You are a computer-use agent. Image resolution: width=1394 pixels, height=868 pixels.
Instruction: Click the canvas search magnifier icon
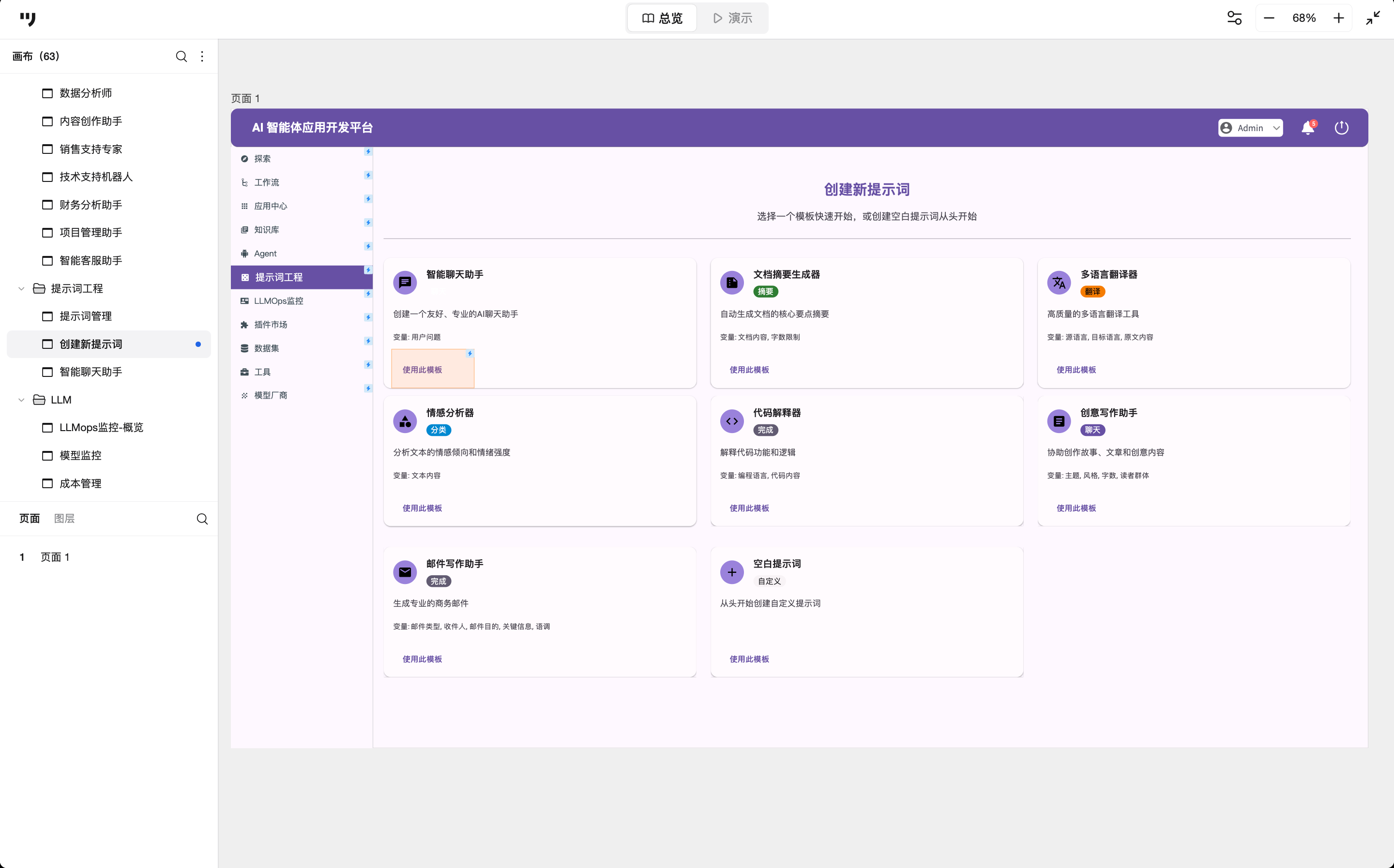[x=181, y=56]
